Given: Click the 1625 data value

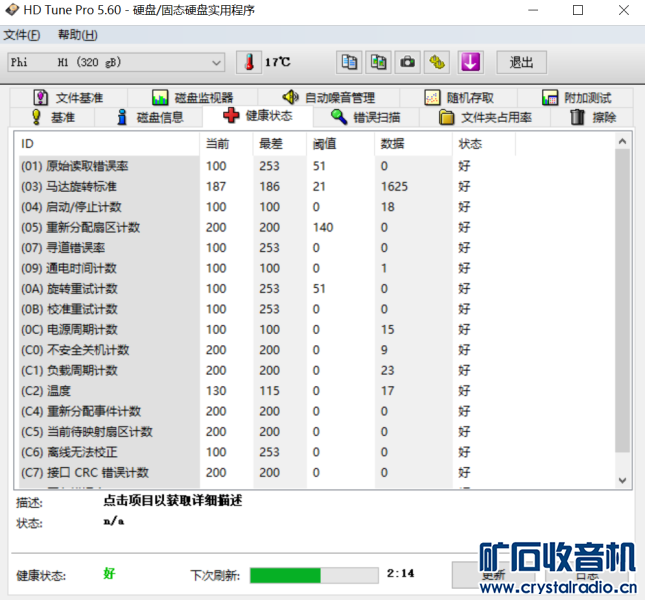Looking at the screenshot, I should tap(394, 187).
